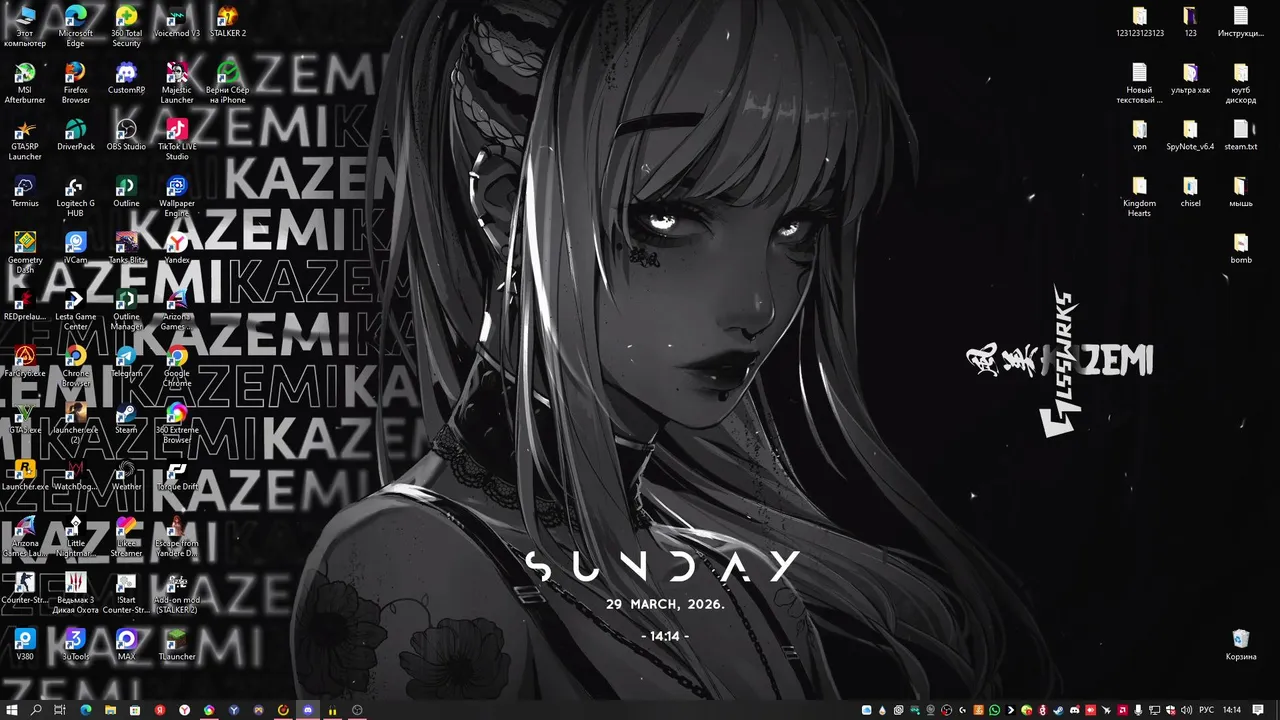Open Microsoft Store taskbar icon
The image size is (1280, 720).
coord(135,710)
